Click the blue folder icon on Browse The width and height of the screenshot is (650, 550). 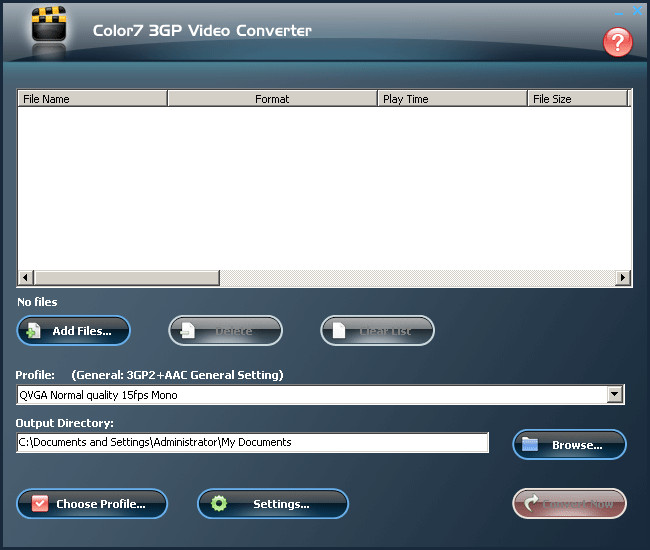pos(530,445)
